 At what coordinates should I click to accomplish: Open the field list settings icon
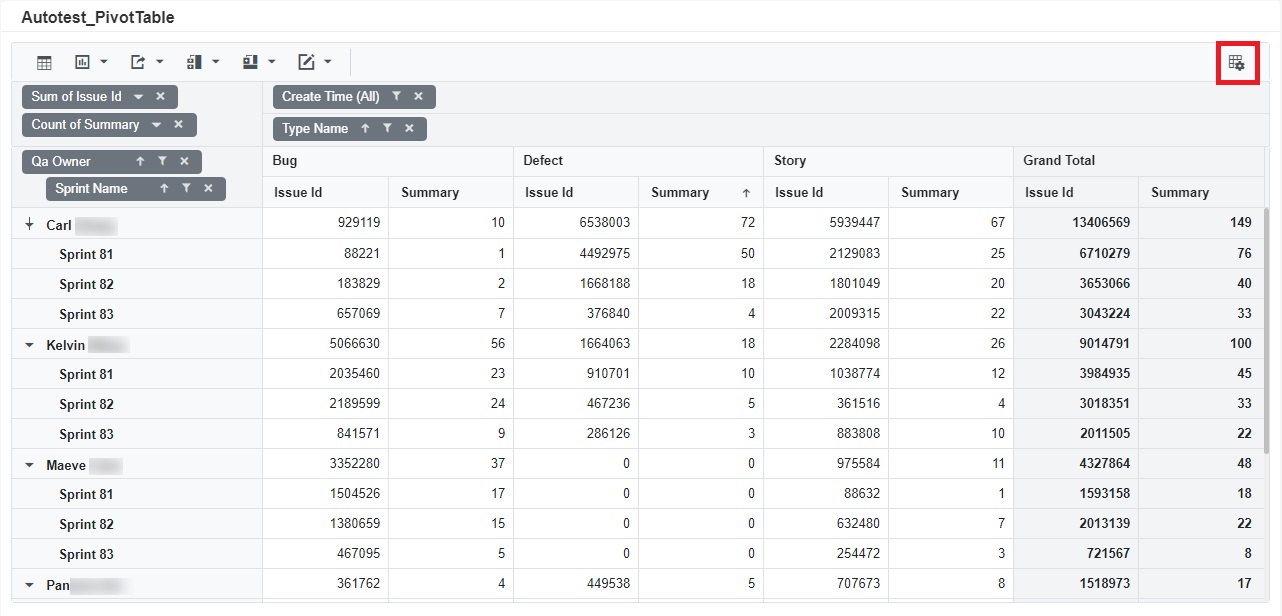click(x=1236, y=63)
